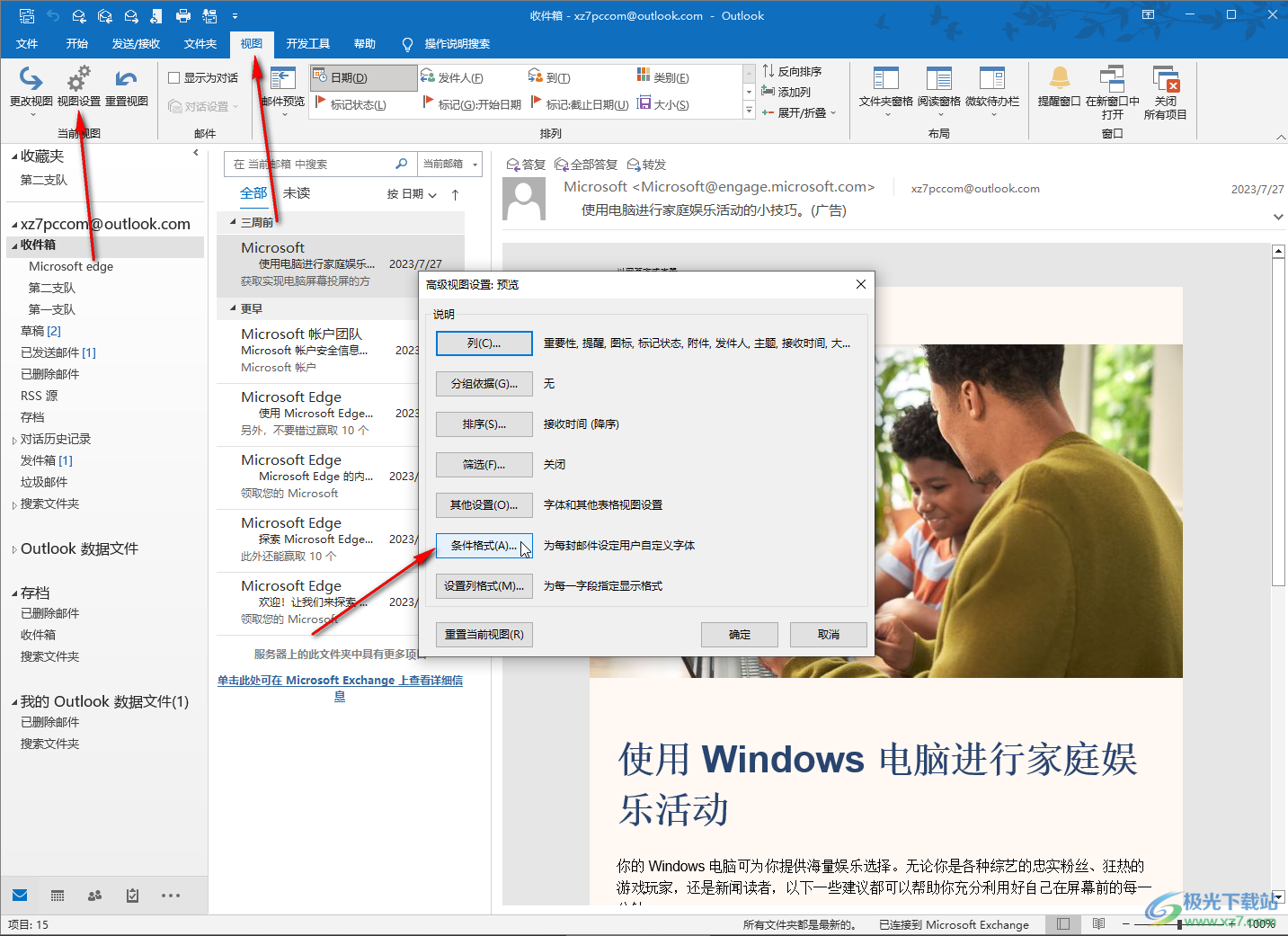Click Reminders Window (提醒窗口) bell icon
The width and height of the screenshot is (1288, 936).
[x=1060, y=78]
